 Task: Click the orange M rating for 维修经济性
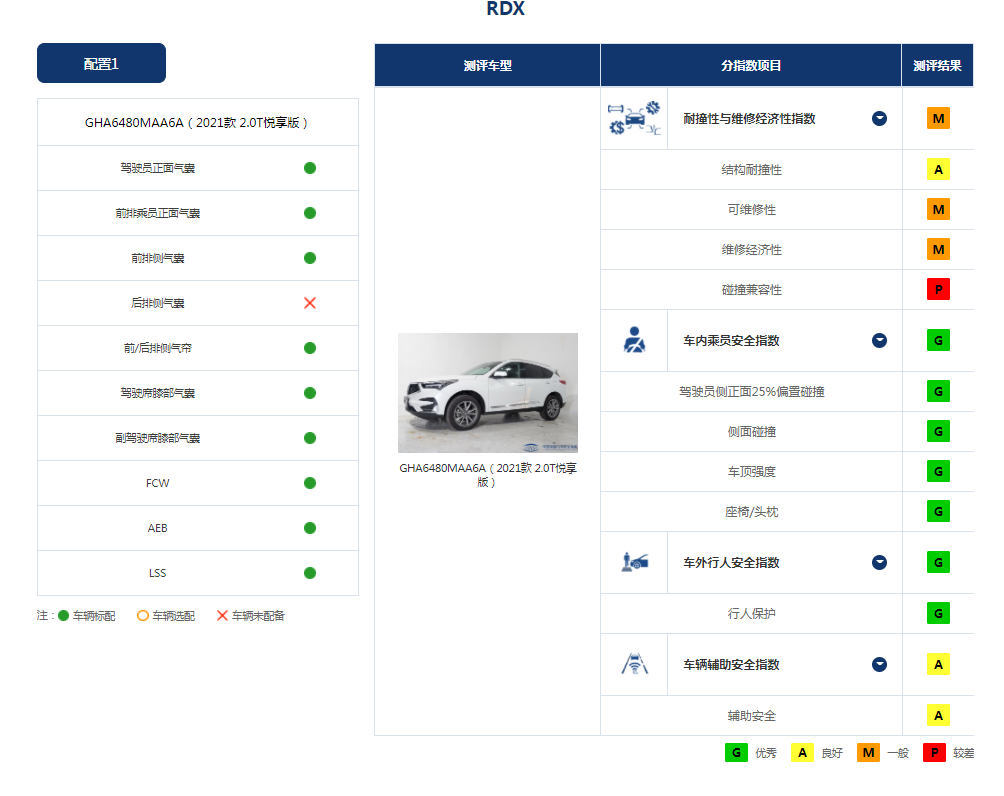tap(938, 249)
